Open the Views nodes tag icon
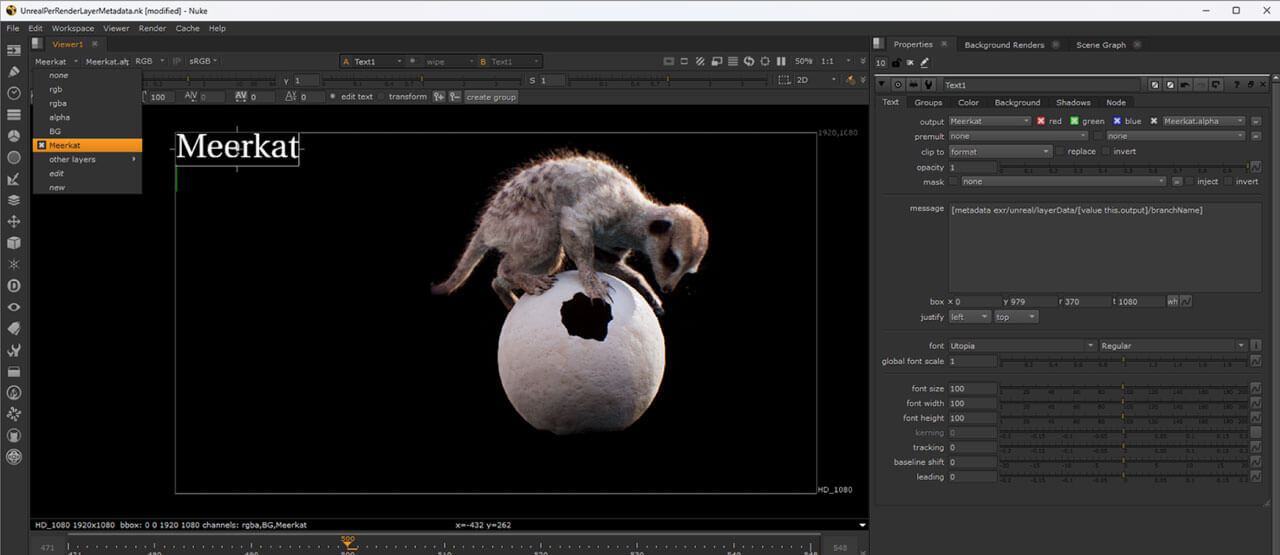The image size is (1280, 555). click(x=14, y=328)
